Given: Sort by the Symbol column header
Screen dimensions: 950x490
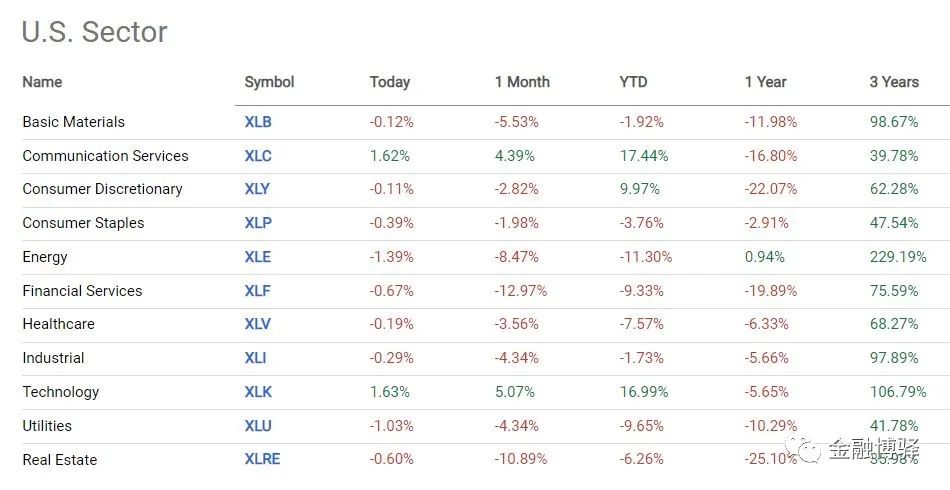Looking at the screenshot, I should coord(269,82).
